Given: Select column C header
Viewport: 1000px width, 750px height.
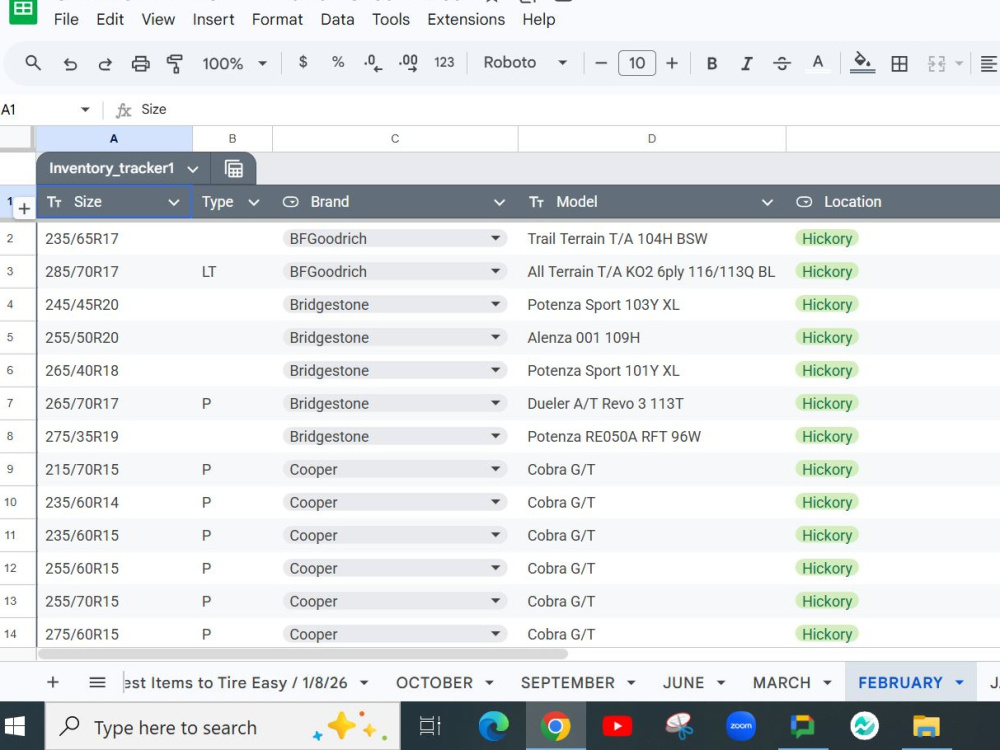Looking at the screenshot, I should click(x=395, y=138).
